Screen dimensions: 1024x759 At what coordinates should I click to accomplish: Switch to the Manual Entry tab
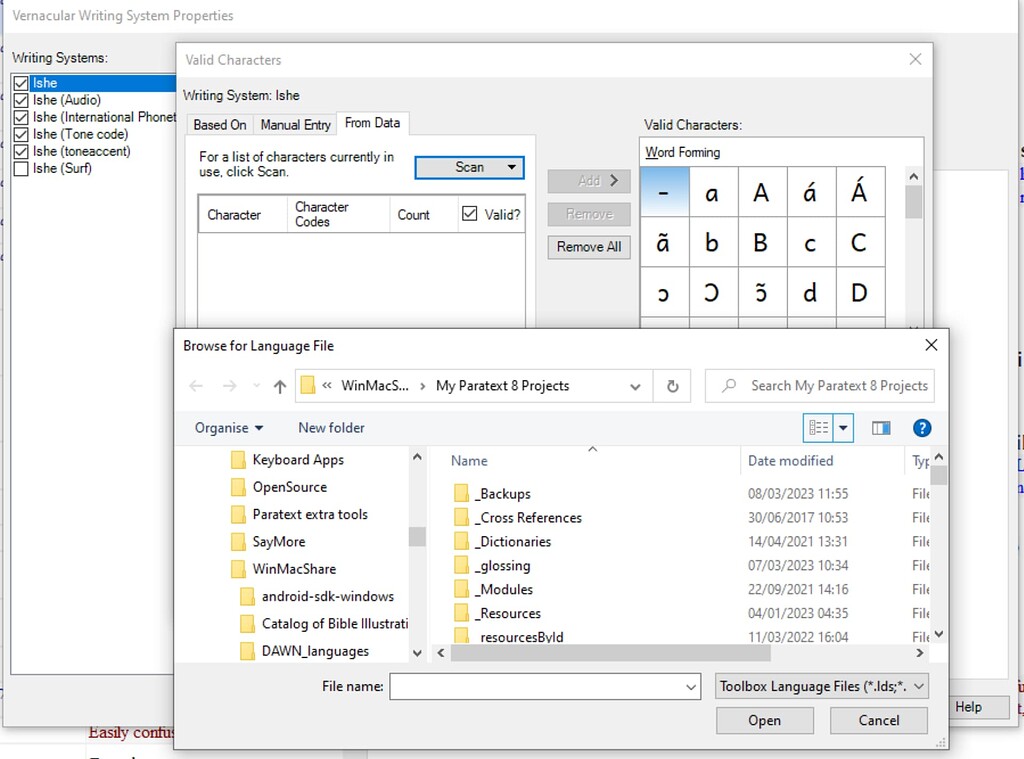point(294,123)
